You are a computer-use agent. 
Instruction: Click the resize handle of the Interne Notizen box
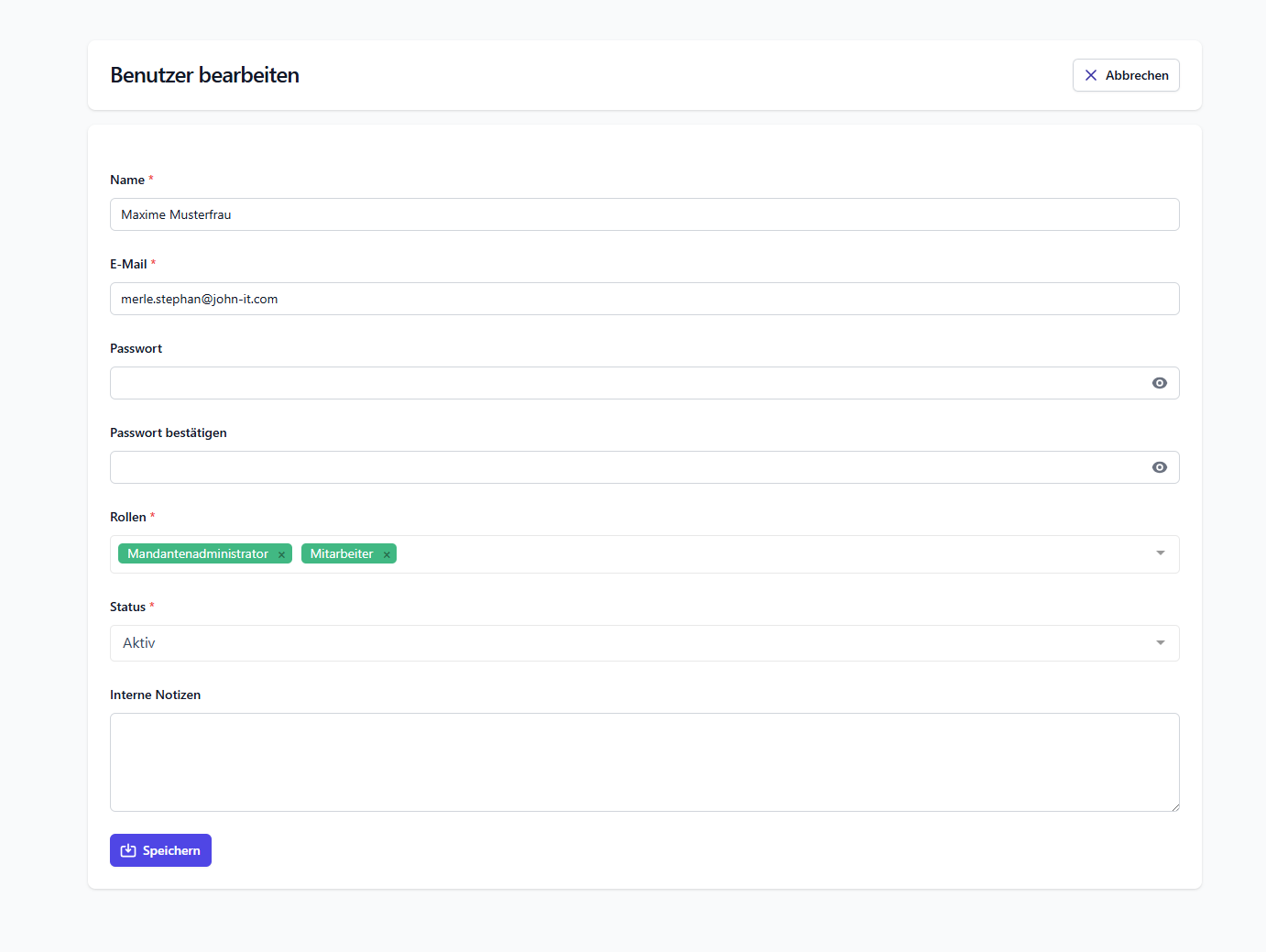click(x=1174, y=806)
